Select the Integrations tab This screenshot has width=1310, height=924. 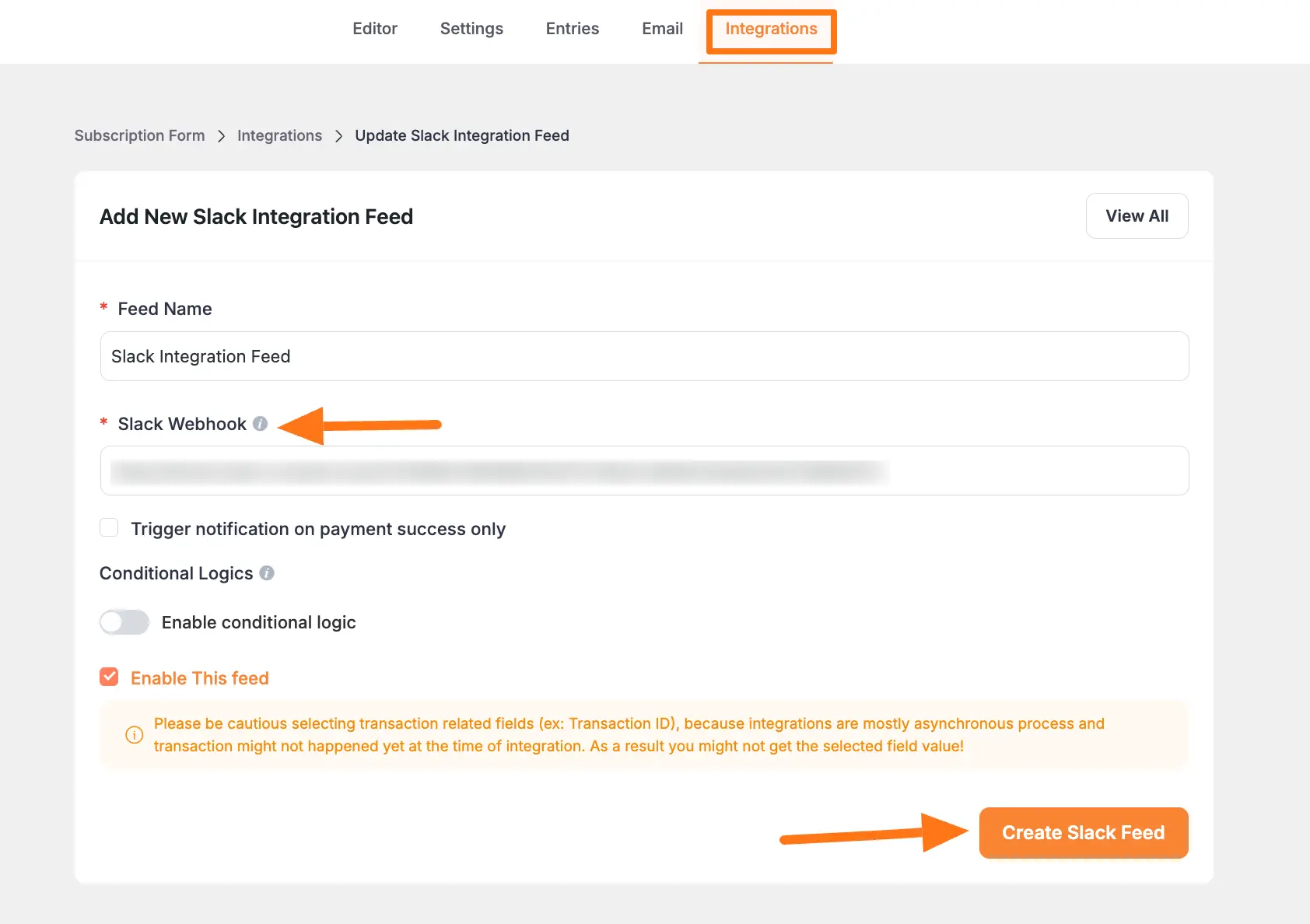click(x=771, y=29)
